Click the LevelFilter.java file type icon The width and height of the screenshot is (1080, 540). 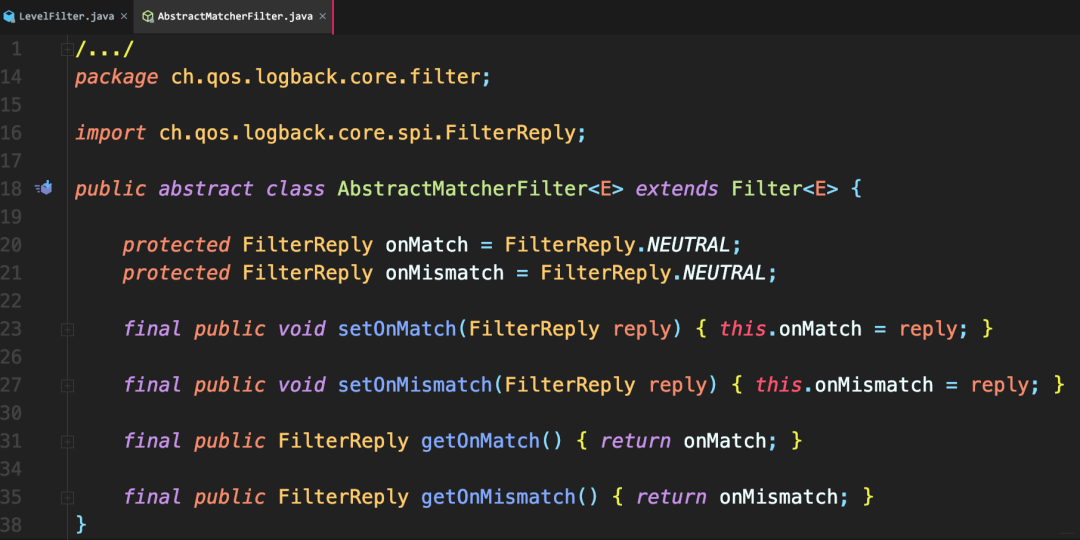(9, 16)
